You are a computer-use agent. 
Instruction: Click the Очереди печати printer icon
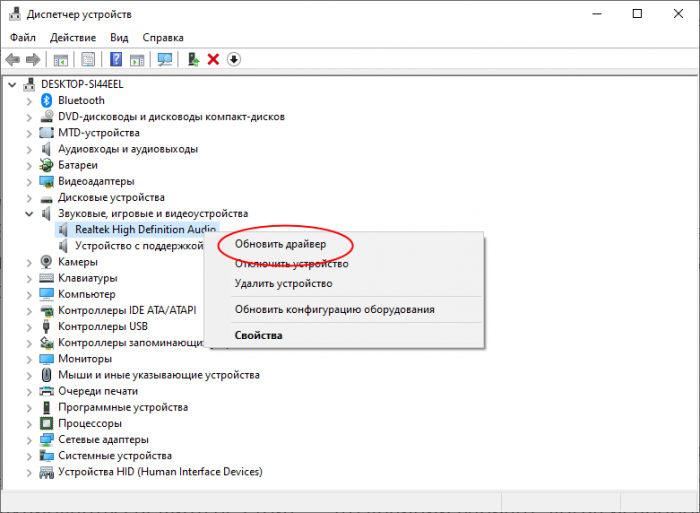click(x=46, y=391)
